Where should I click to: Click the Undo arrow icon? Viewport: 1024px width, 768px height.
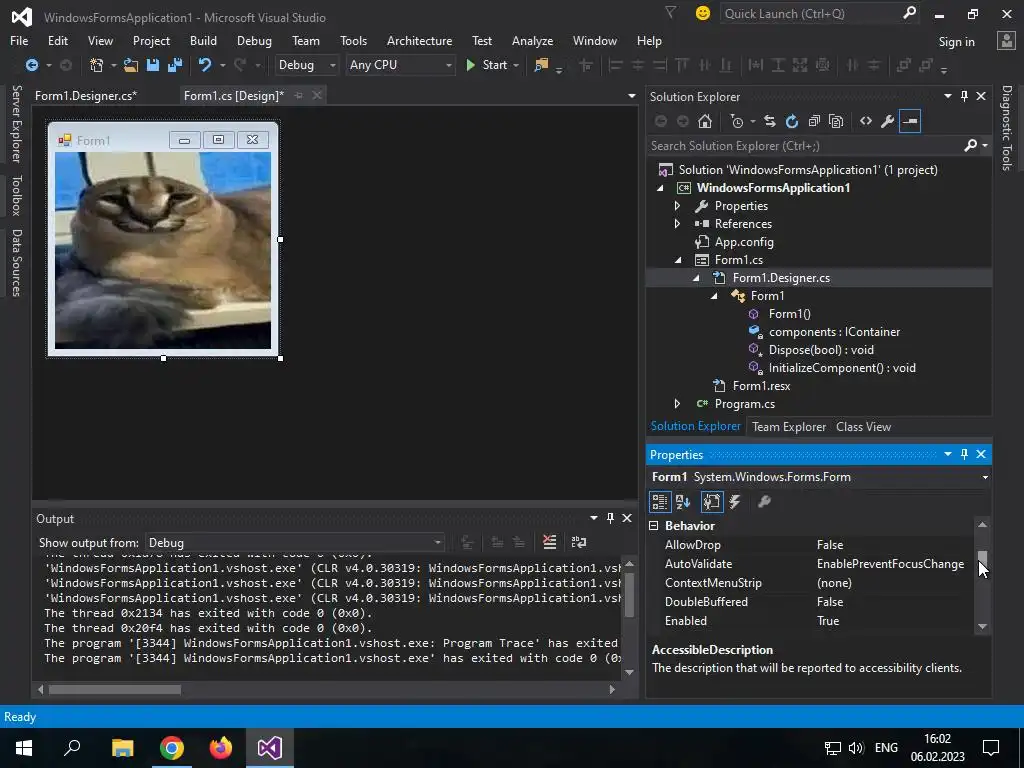205,65
